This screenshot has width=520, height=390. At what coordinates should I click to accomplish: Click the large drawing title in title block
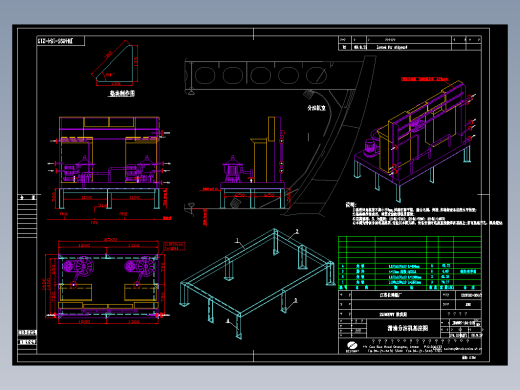[x=407, y=328]
